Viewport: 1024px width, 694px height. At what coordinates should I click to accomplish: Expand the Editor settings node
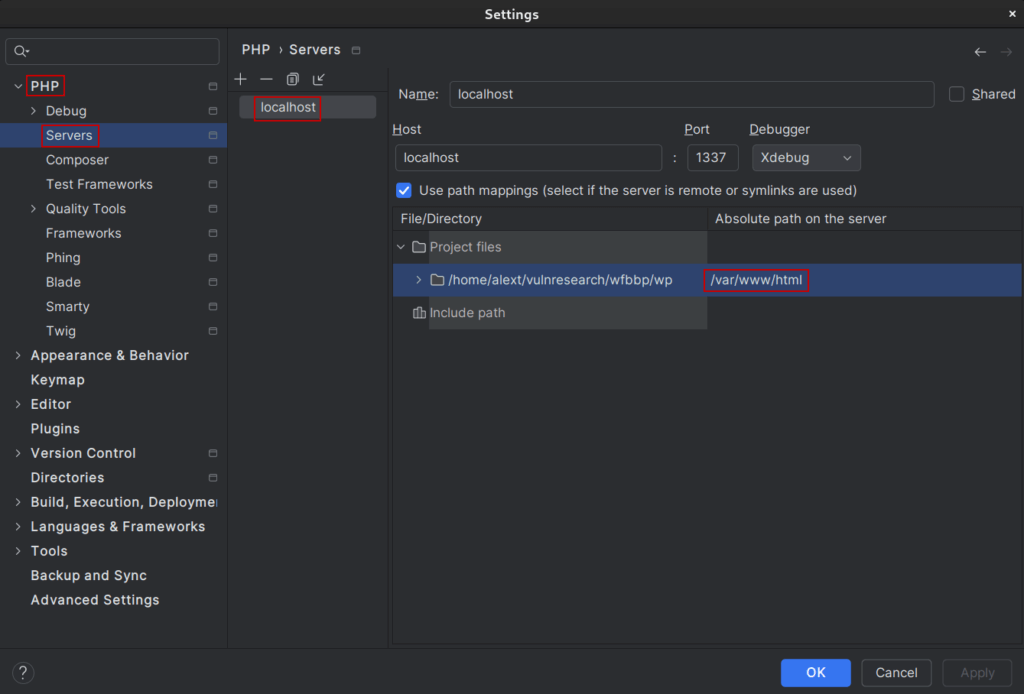(x=18, y=404)
